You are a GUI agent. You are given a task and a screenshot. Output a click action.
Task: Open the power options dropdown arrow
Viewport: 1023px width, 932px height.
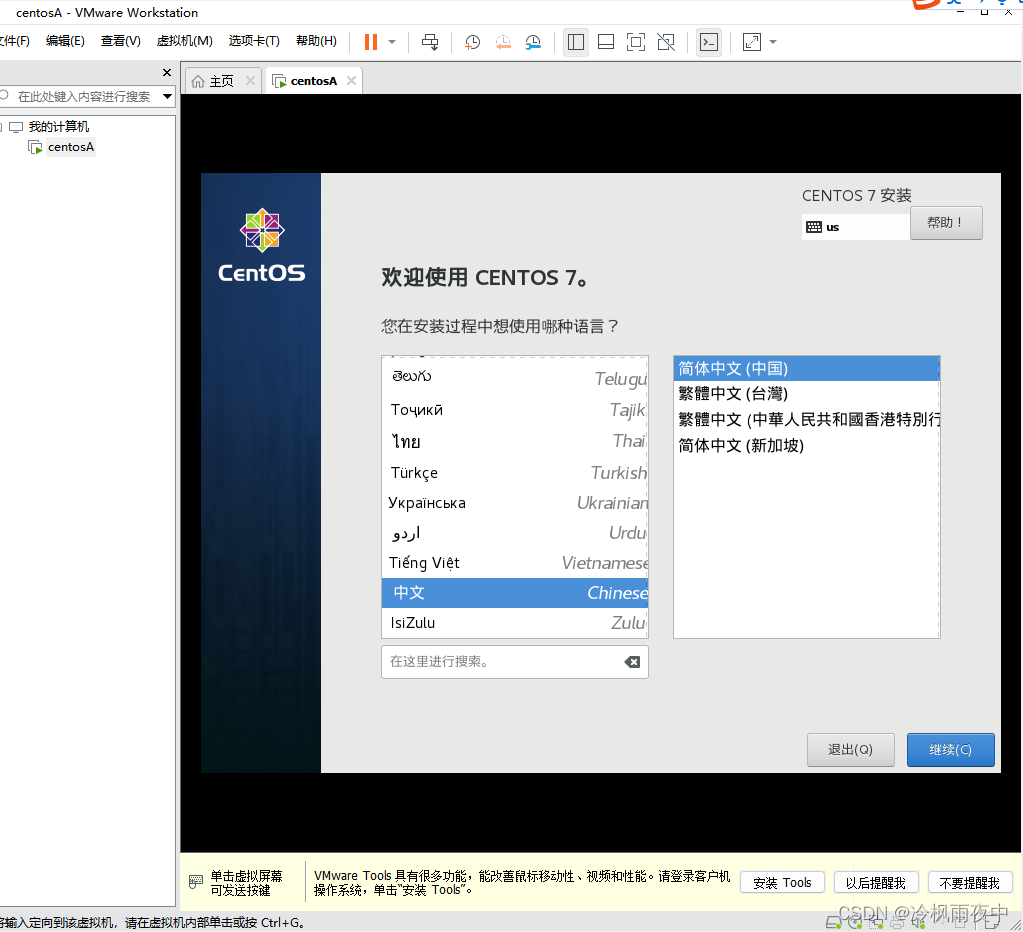click(x=392, y=42)
